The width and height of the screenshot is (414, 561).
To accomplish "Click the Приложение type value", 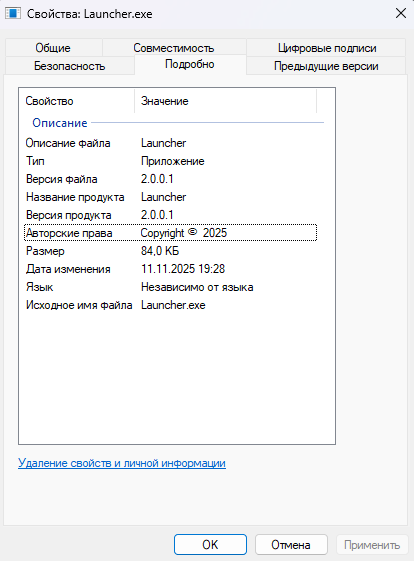I will click(x=172, y=161).
